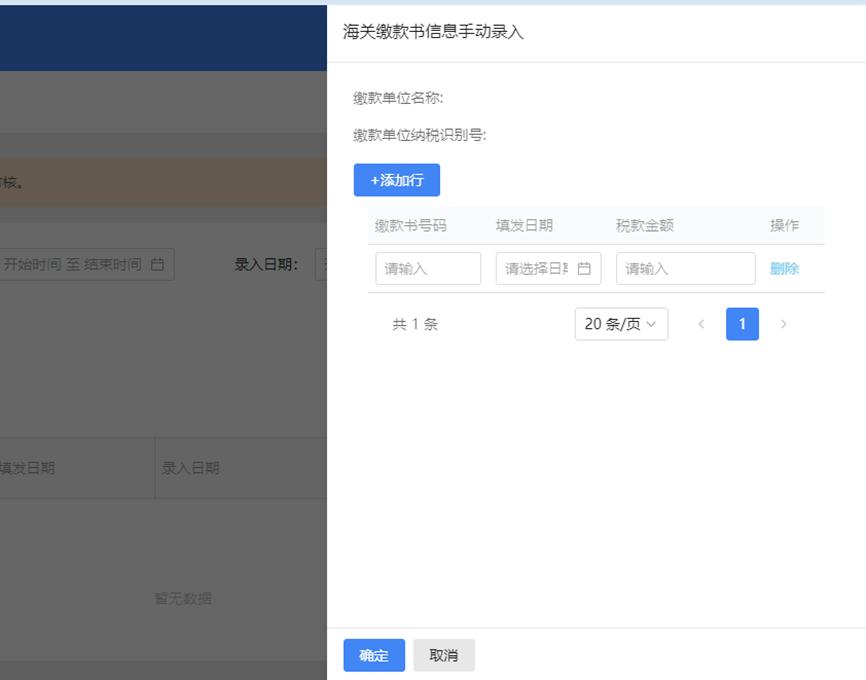The height and width of the screenshot is (680, 866).
Task: Confirm the entry with the 确定 button
Action: click(373, 655)
